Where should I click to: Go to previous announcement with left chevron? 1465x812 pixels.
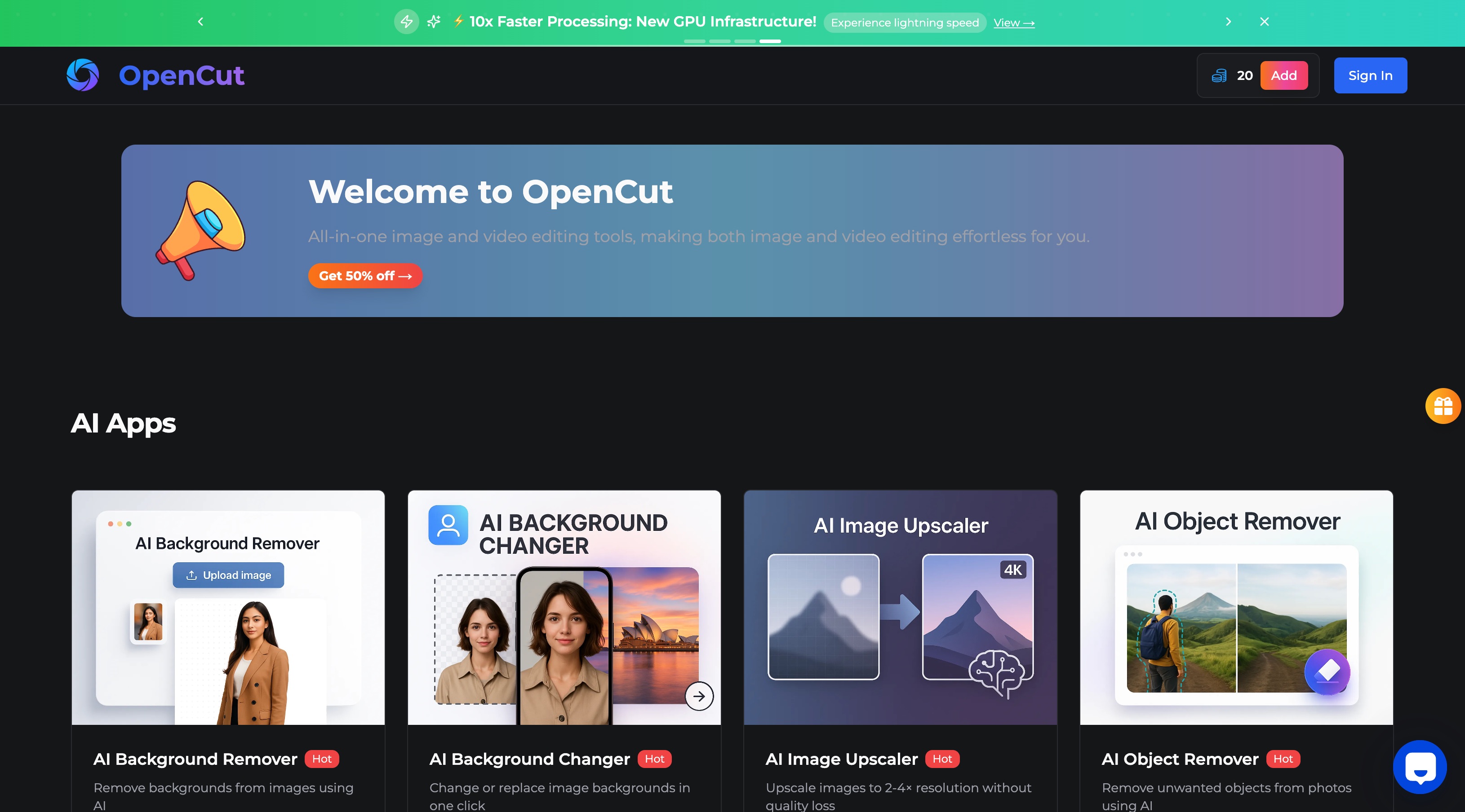tap(200, 22)
